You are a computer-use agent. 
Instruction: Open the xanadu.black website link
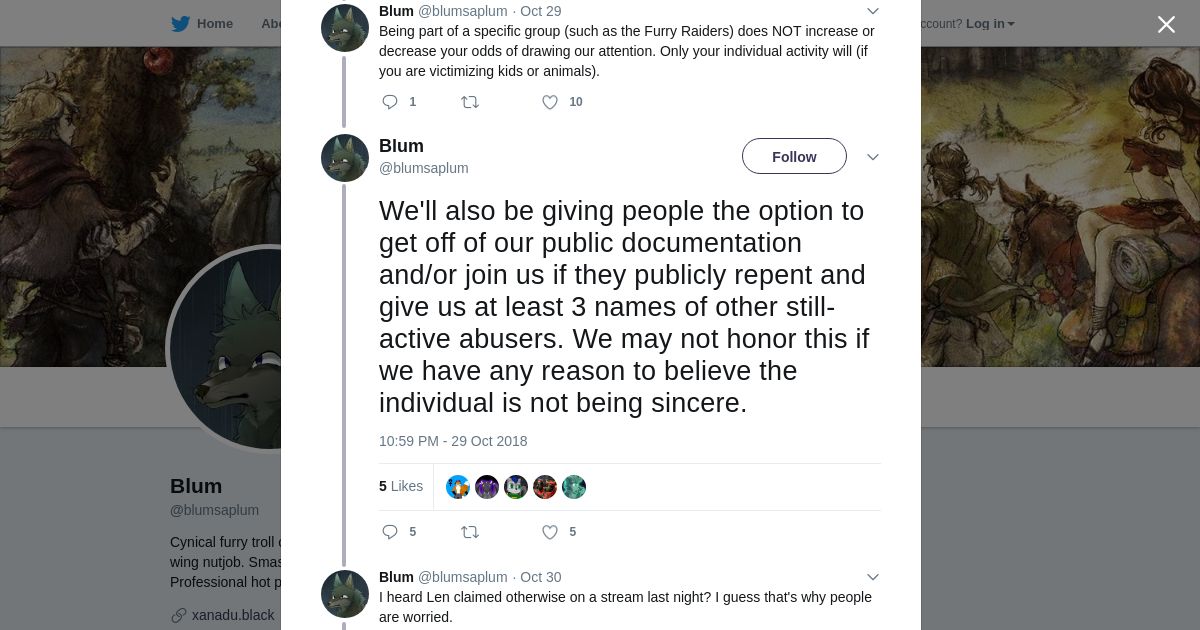click(233, 615)
